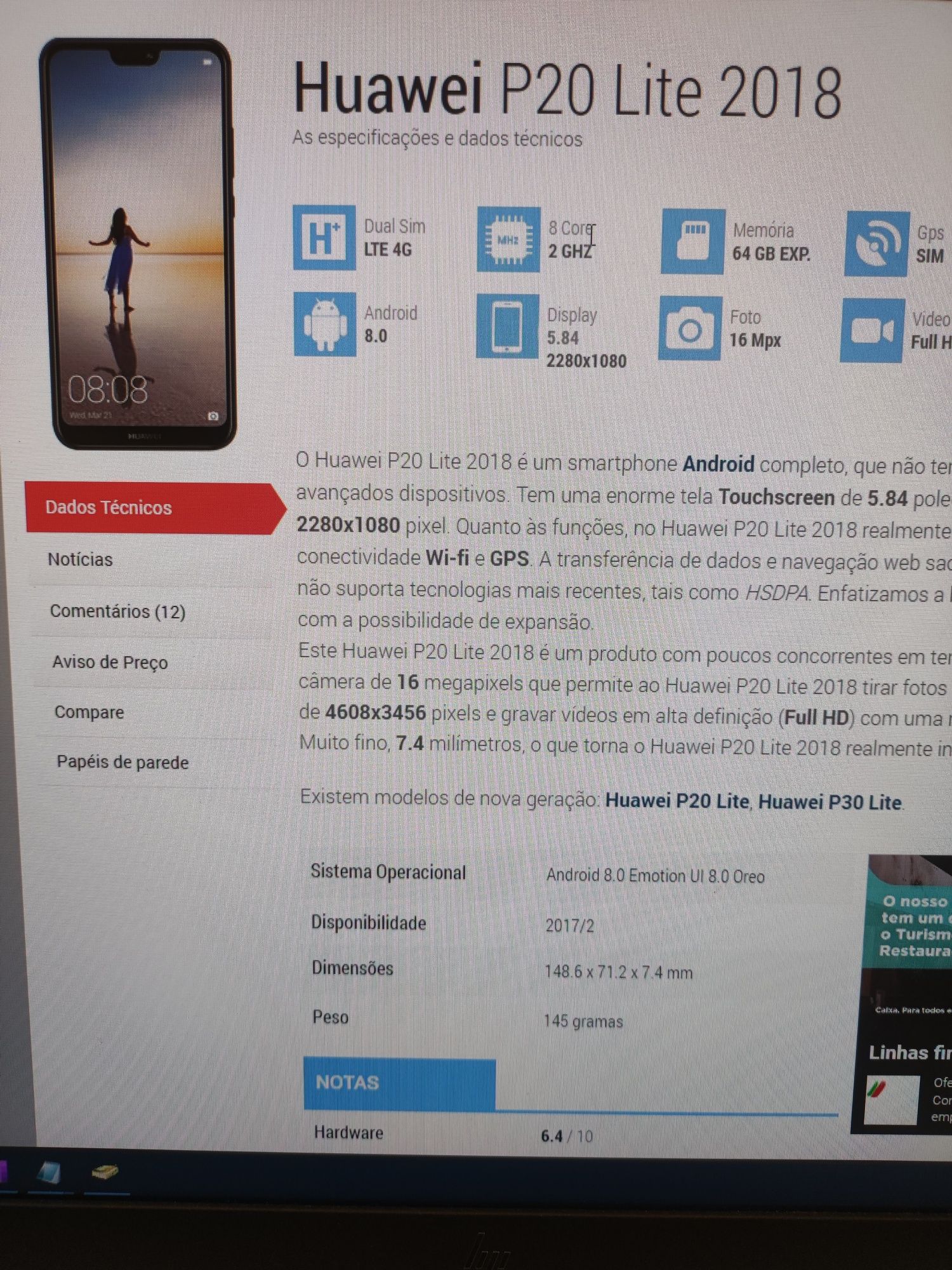
Task: Click the Huawei P20 Lite phone image
Action: point(138,244)
